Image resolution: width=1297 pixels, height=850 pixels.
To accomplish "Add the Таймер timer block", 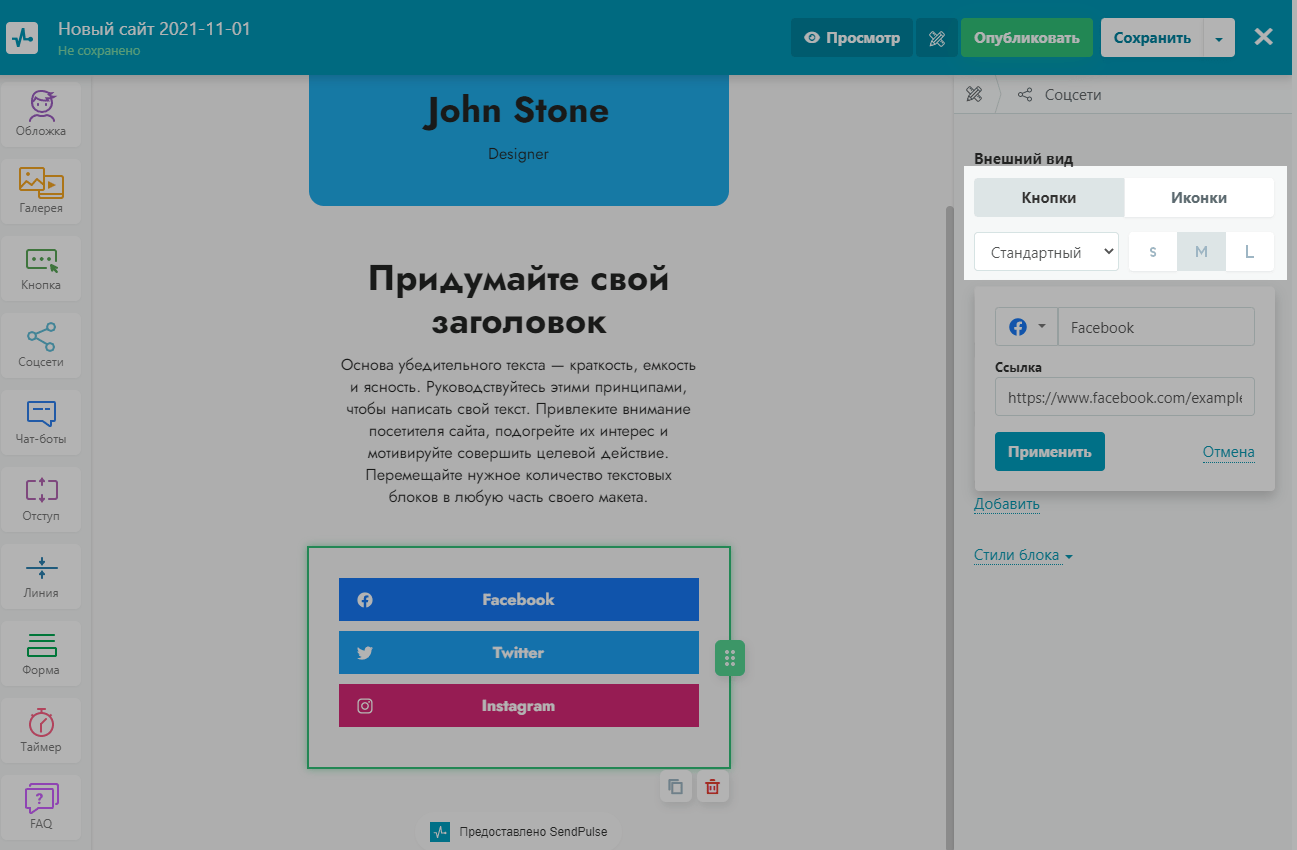I will pyautogui.click(x=41, y=730).
